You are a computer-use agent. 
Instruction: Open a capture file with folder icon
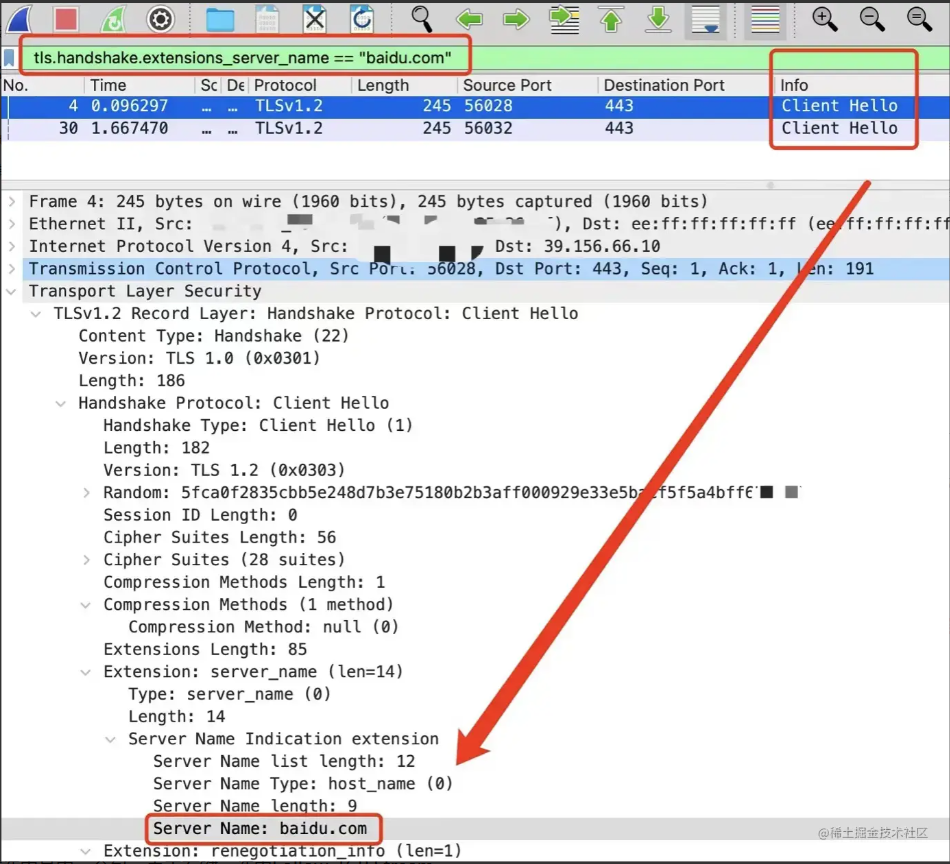(220, 19)
